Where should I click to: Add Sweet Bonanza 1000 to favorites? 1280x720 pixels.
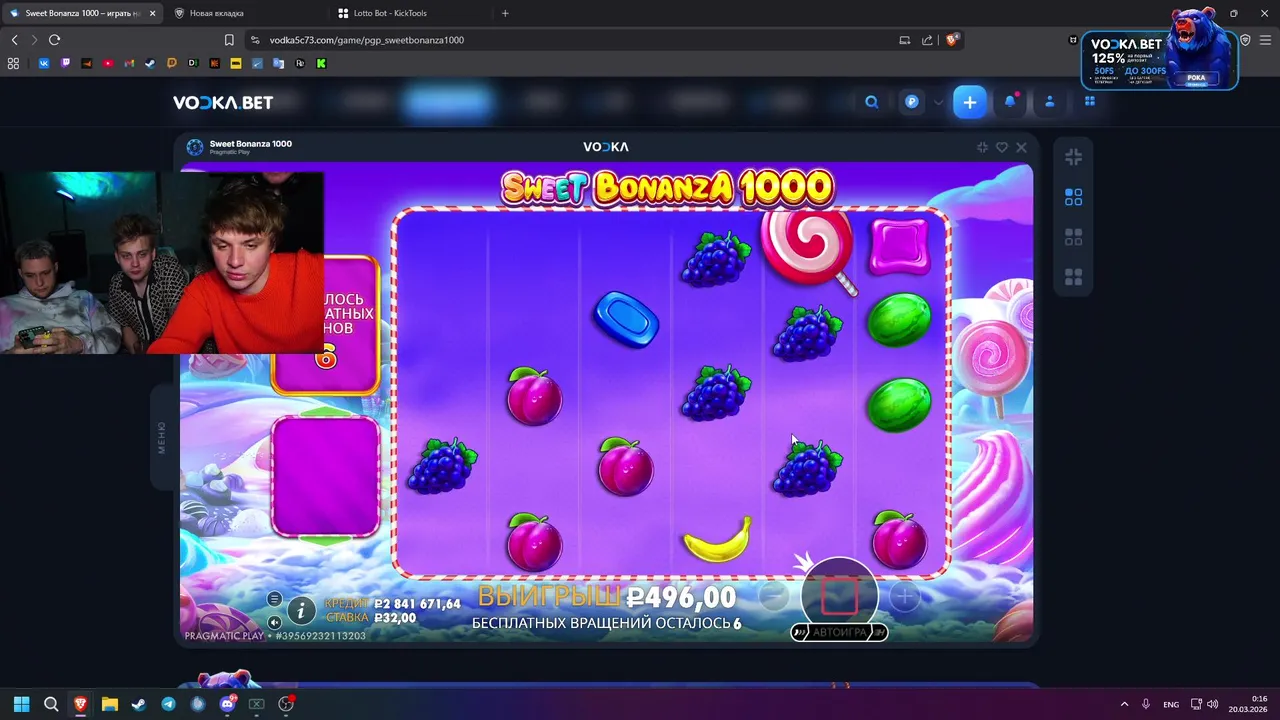click(1002, 147)
